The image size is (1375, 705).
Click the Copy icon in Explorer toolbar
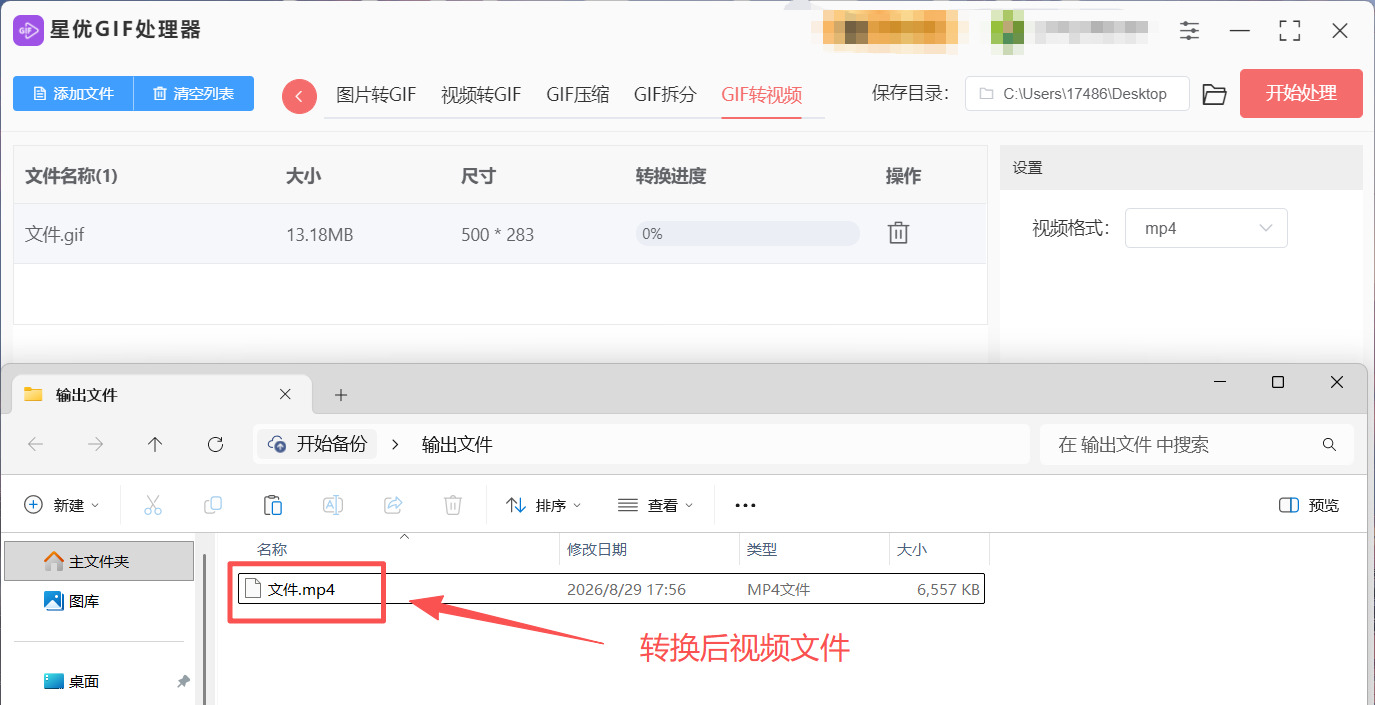(x=213, y=505)
